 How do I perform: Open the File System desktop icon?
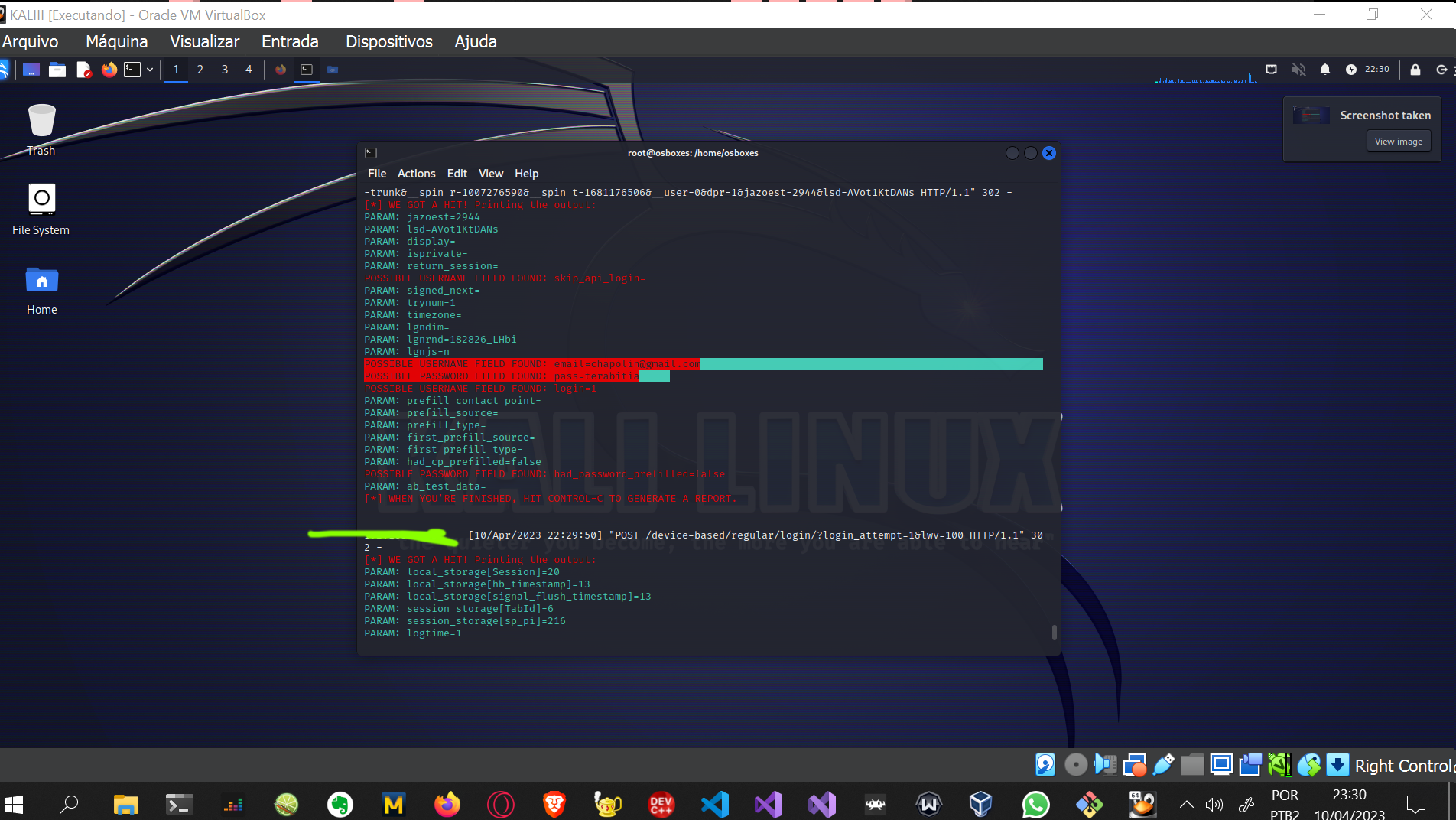coord(41,210)
